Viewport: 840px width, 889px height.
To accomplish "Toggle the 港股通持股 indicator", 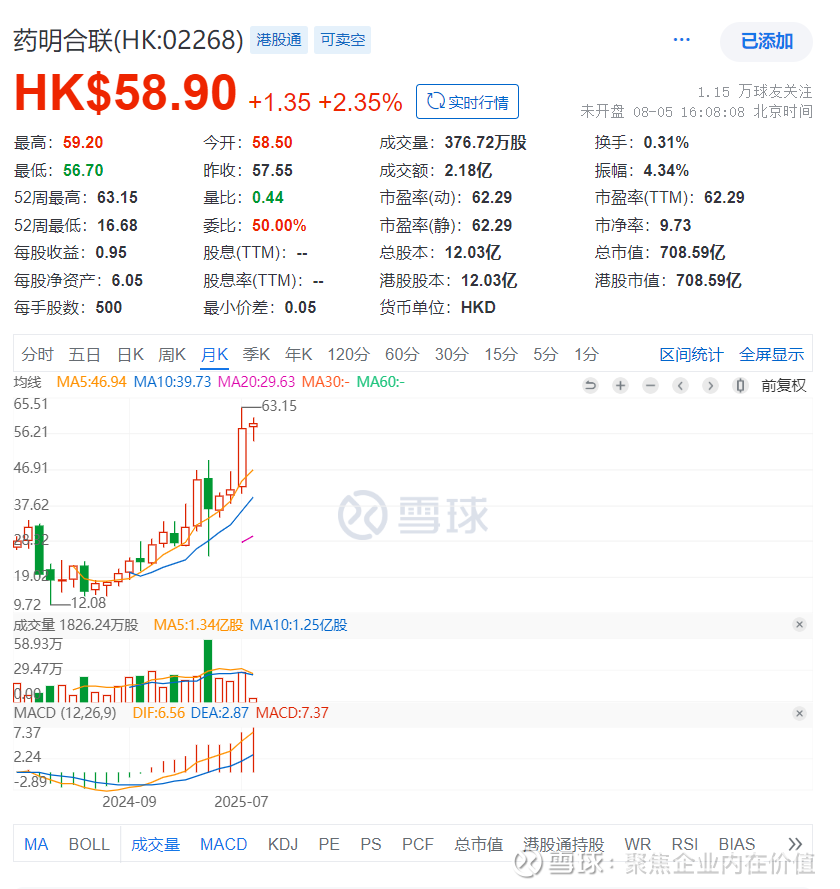I will (563, 844).
